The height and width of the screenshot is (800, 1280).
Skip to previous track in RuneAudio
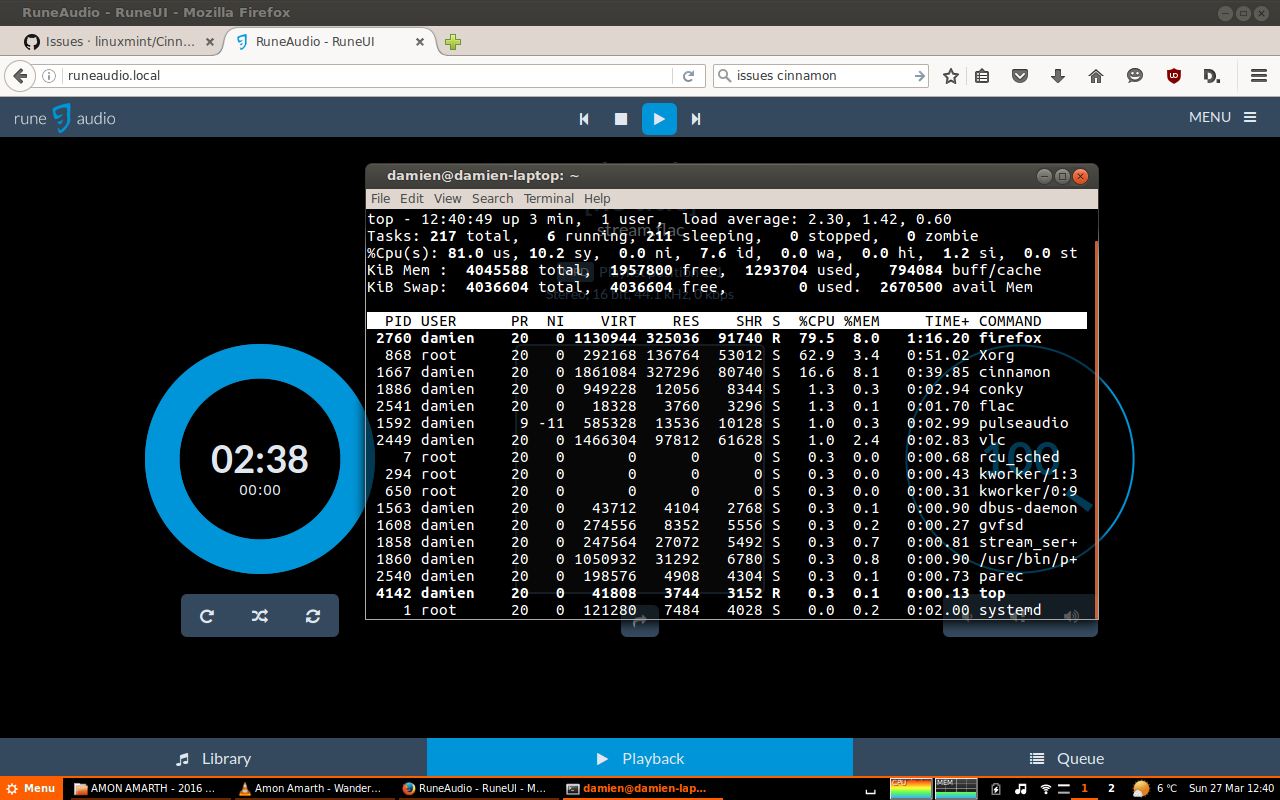pos(585,119)
